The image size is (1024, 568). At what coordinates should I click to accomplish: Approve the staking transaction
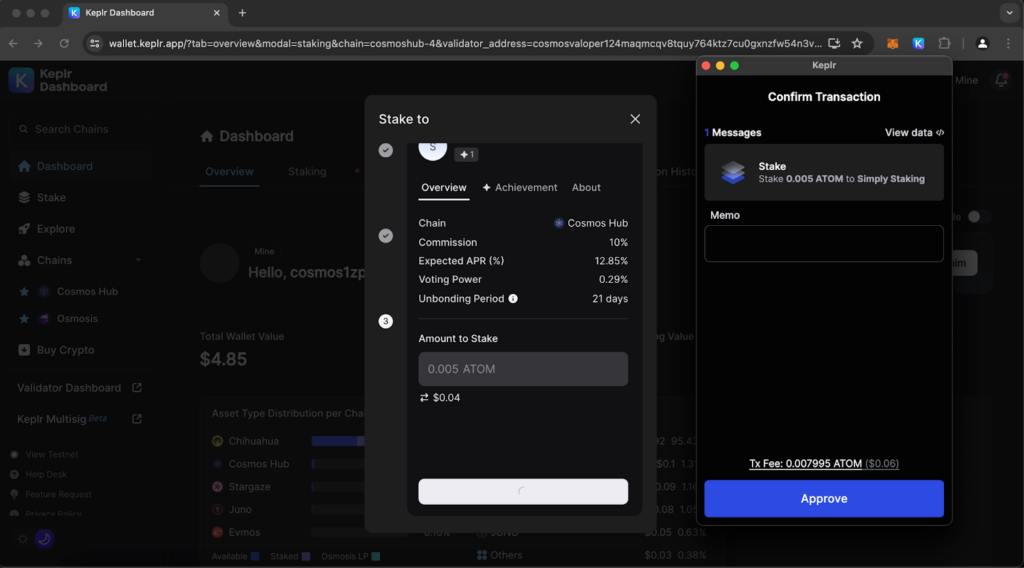pos(823,499)
